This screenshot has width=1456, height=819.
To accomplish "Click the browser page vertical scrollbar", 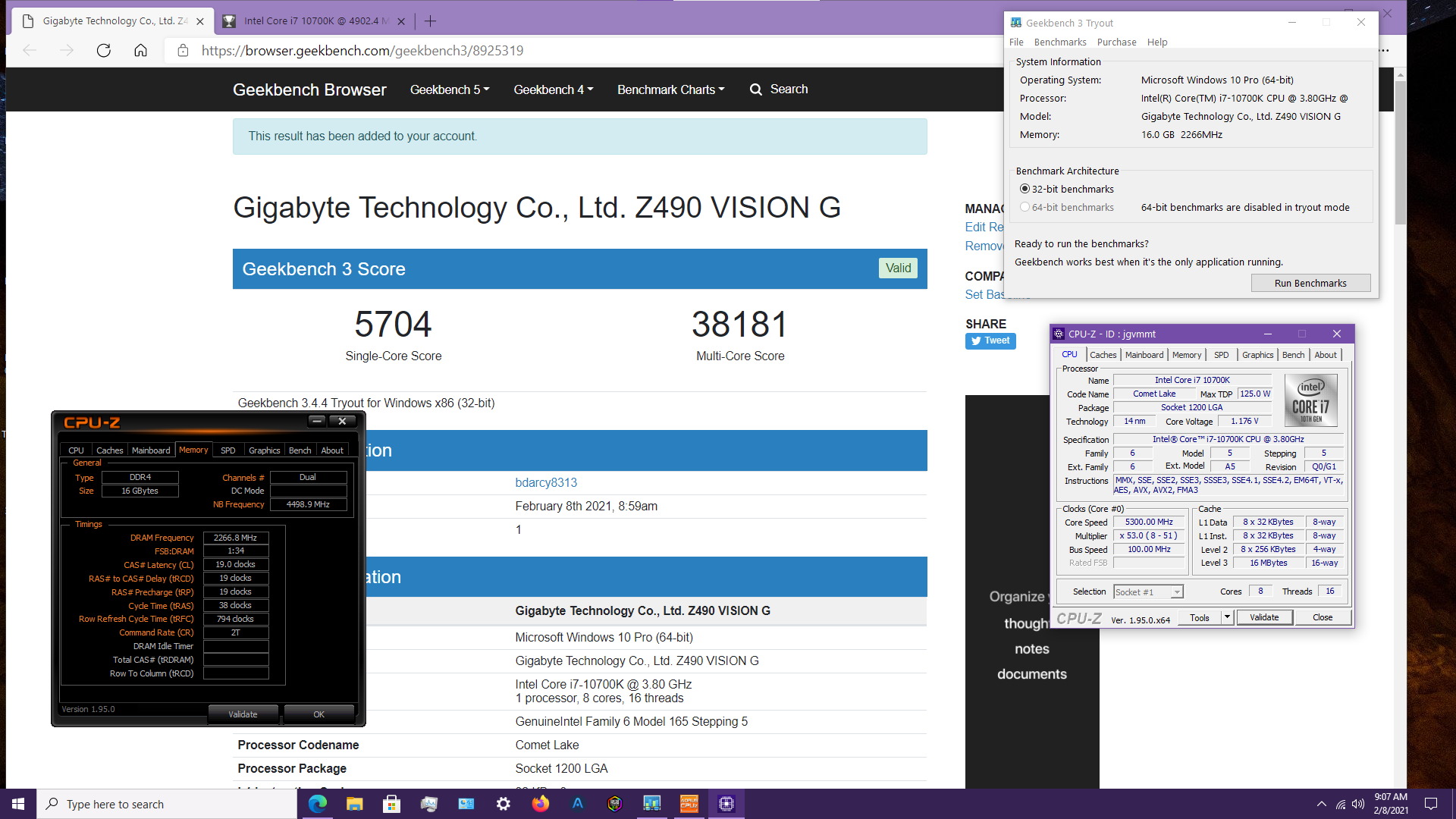I will pos(1400,152).
